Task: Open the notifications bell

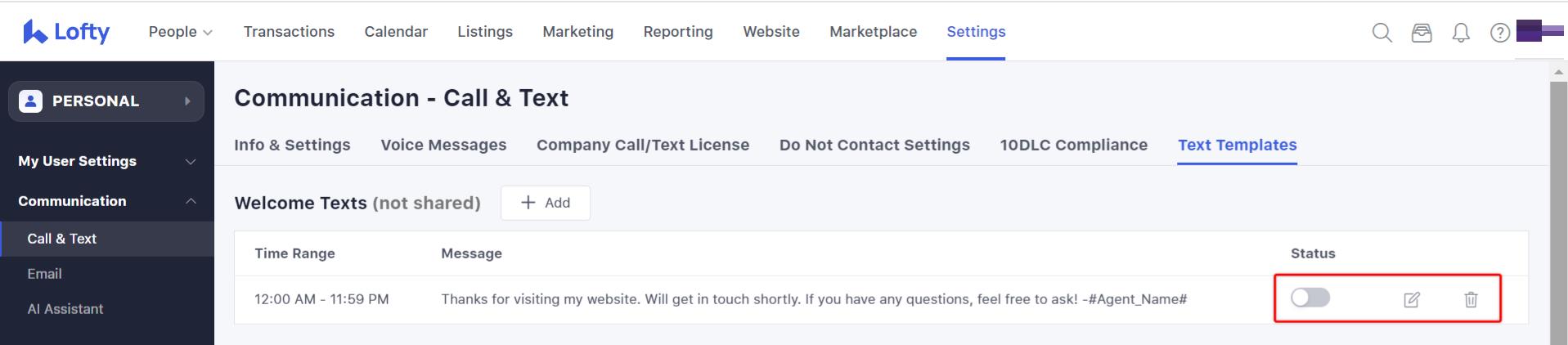Action: tap(1461, 33)
